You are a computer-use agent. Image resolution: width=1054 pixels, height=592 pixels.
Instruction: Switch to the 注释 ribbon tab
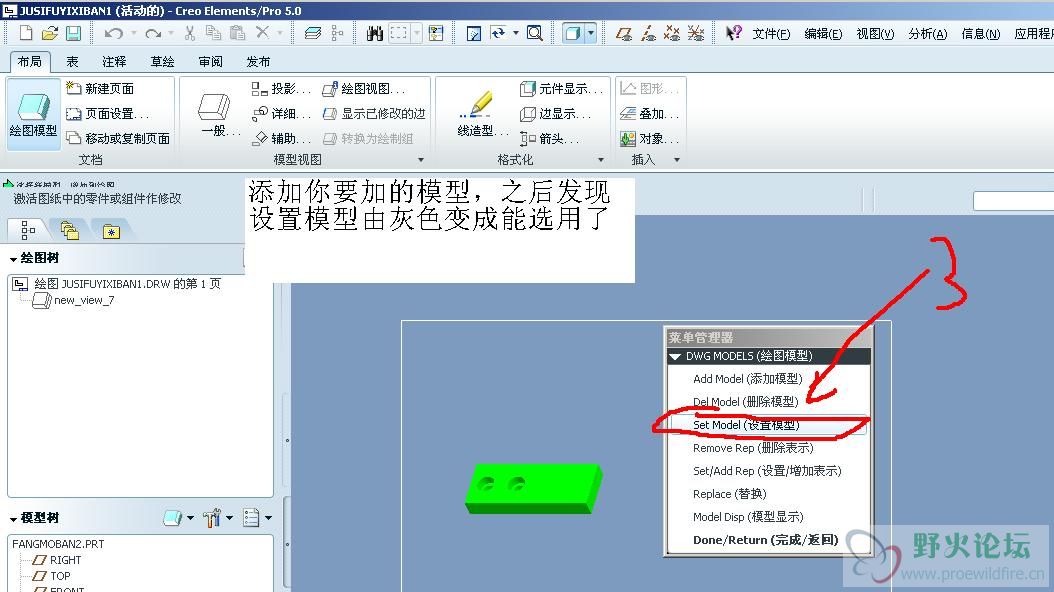point(114,61)
